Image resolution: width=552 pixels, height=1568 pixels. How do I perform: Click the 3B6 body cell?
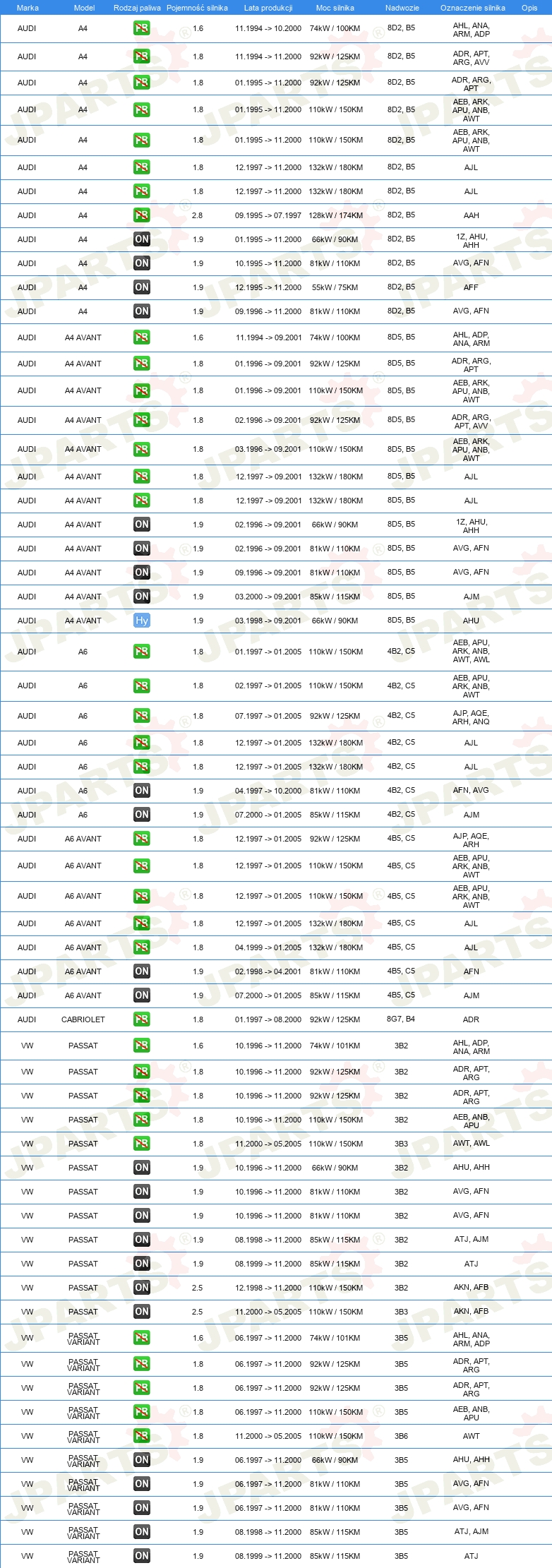pyautogui.click(x=401, y=1436)
